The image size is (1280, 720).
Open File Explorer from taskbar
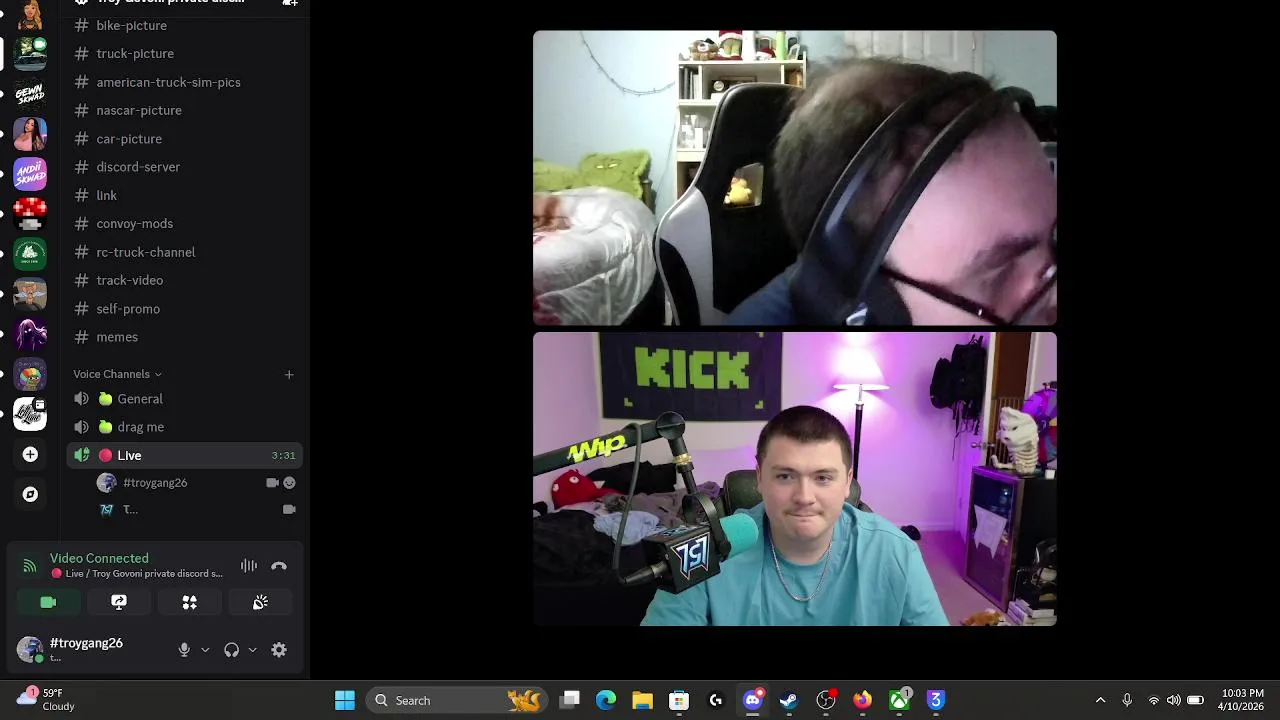(x=642, y=700)
